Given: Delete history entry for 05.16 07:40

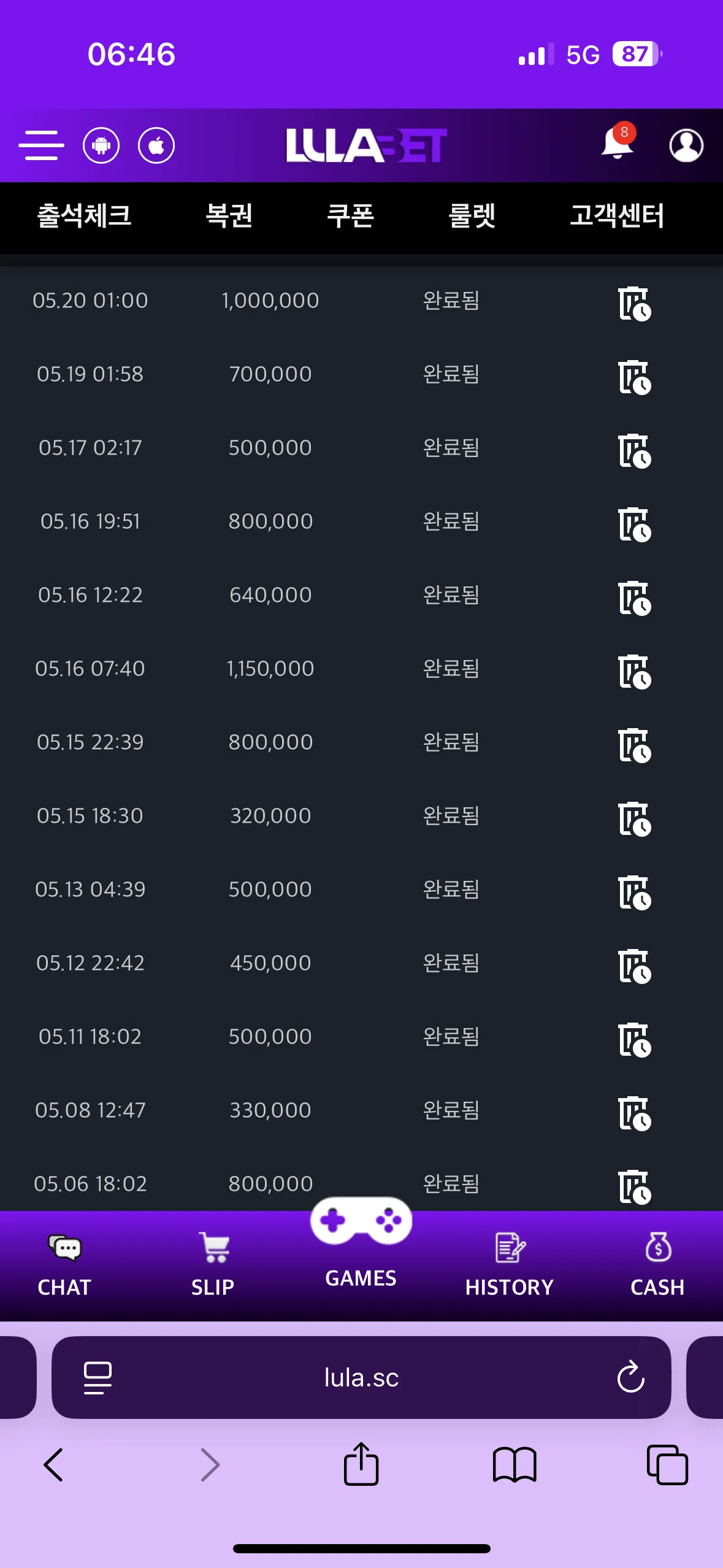Looking at the screenshot, I should pyautogui.click(x=635, y=672).
